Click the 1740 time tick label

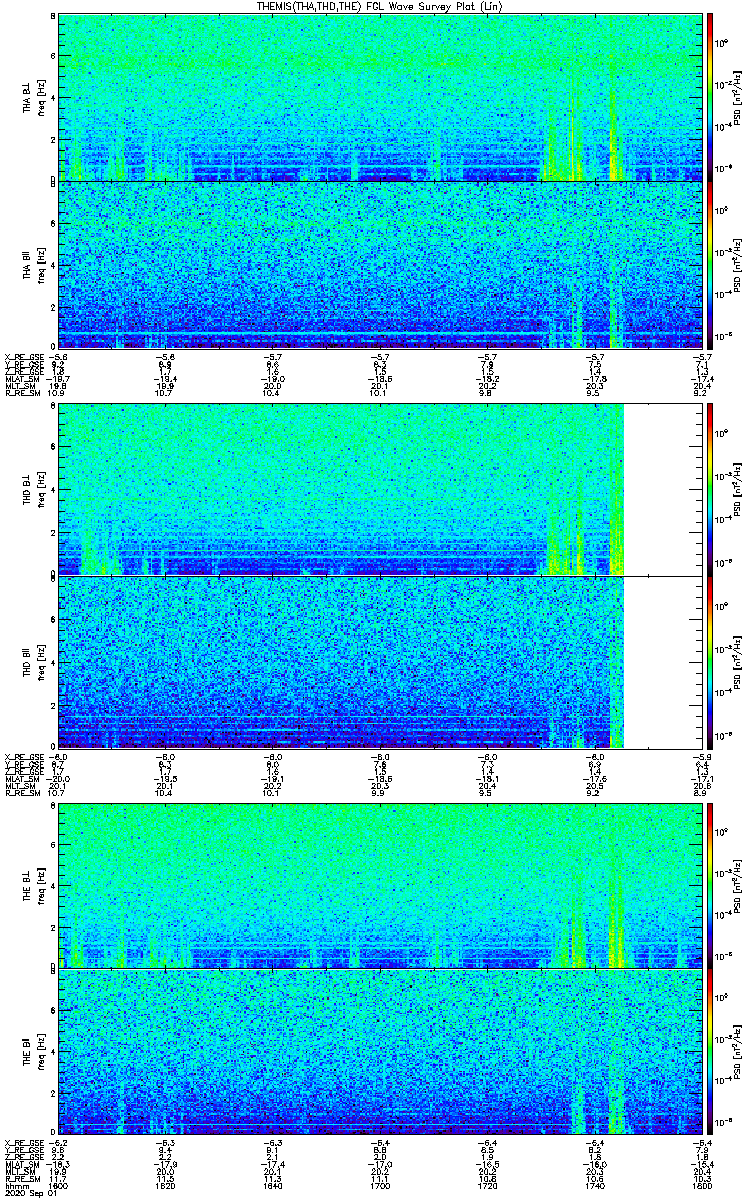pyautogui.click(x=596, y=1186)
